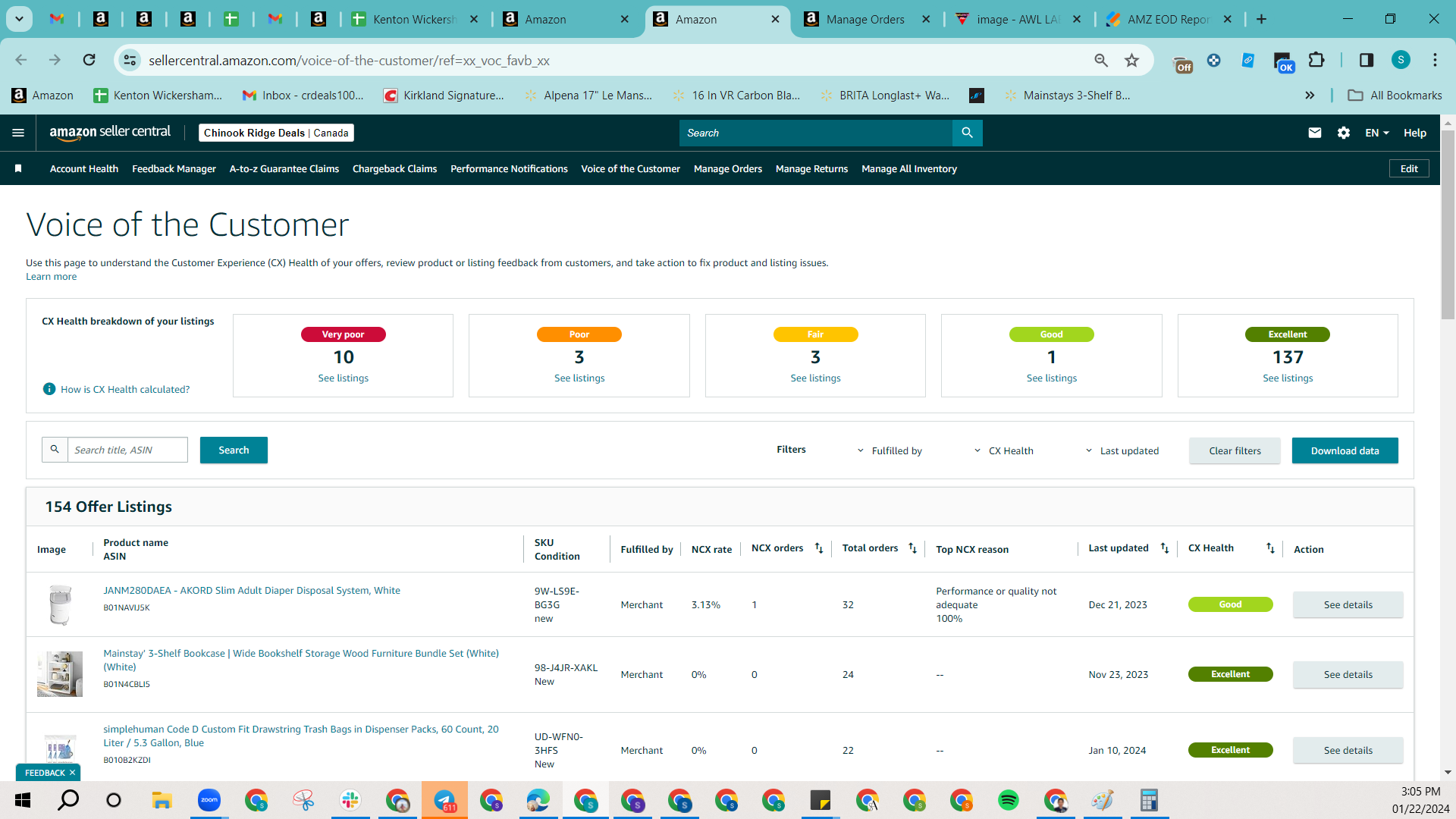See listings under Excellent
The width and height of the screenshot is (1456, 819).
tap(1288, 378)
